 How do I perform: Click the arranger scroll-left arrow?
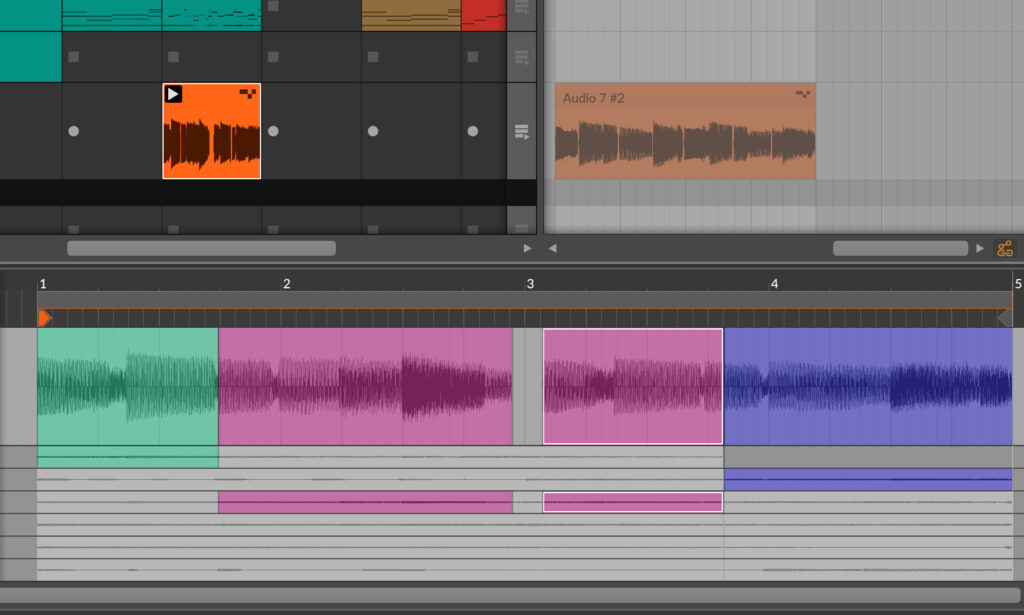(x=552, y=248)
